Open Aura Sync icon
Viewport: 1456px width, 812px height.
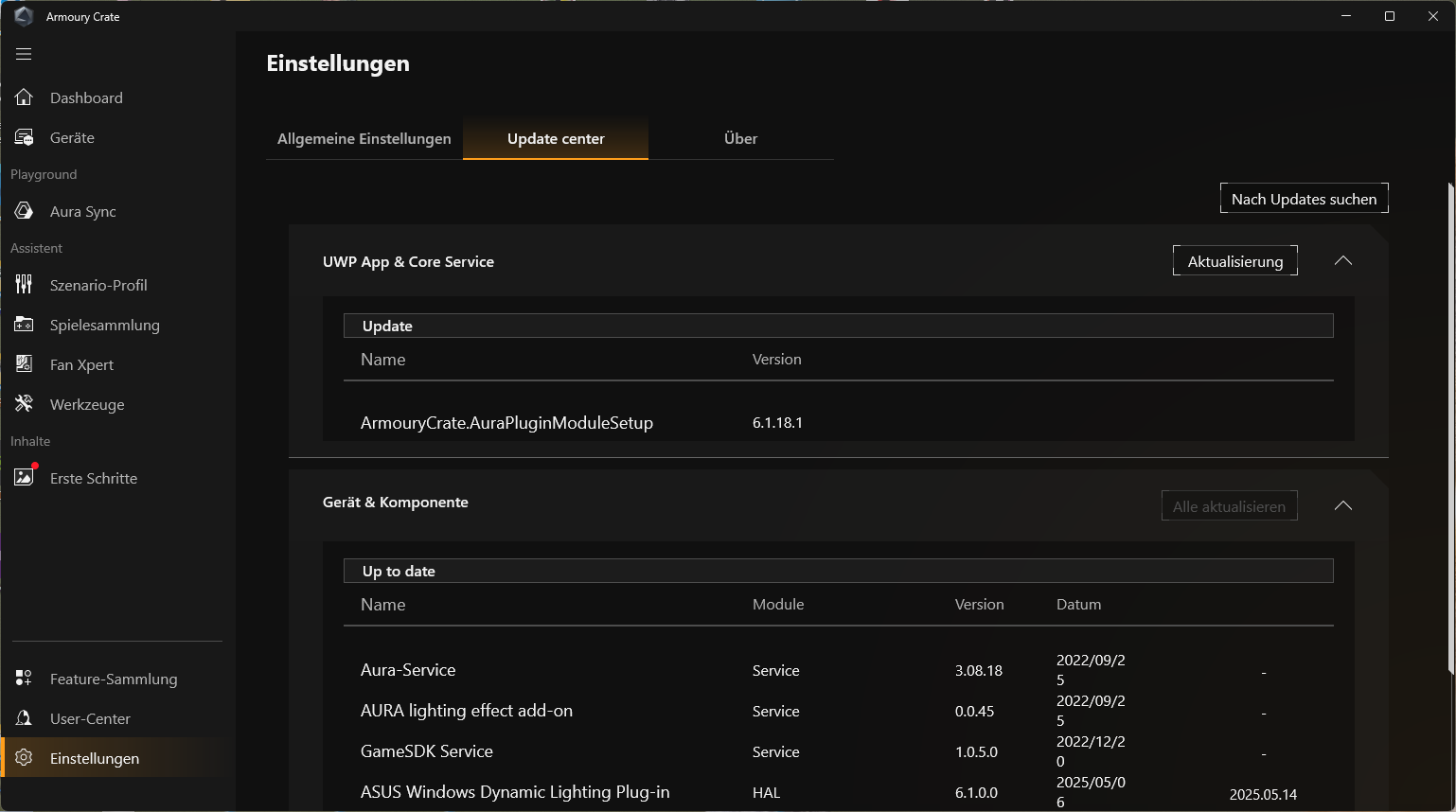[24, 211]
